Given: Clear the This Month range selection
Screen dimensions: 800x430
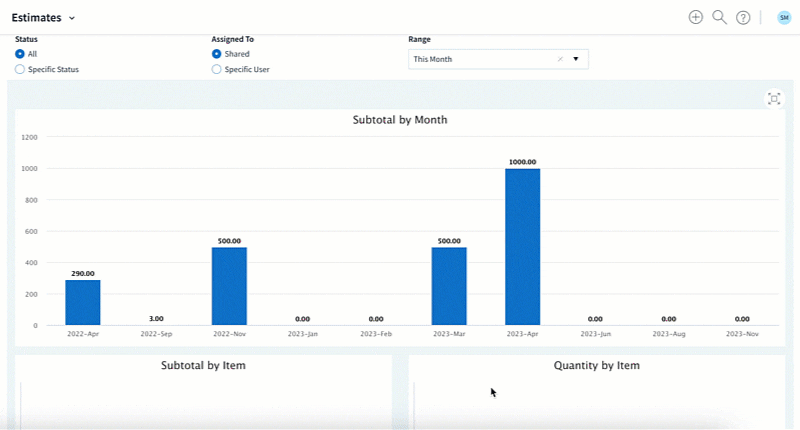Looking at the screenshot, I should [x=560, y=59].
